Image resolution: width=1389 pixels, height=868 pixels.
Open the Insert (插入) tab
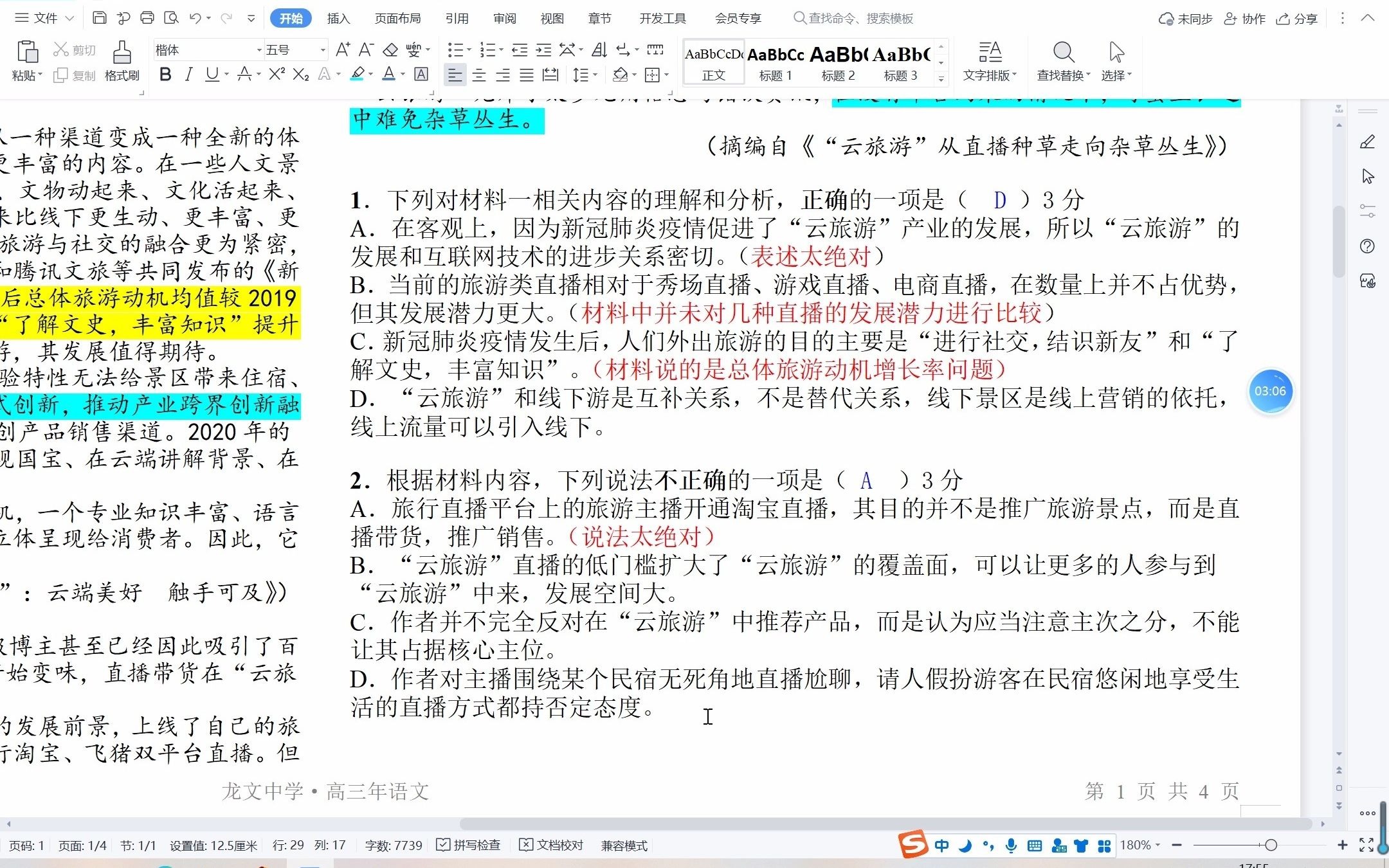[338, 19]
